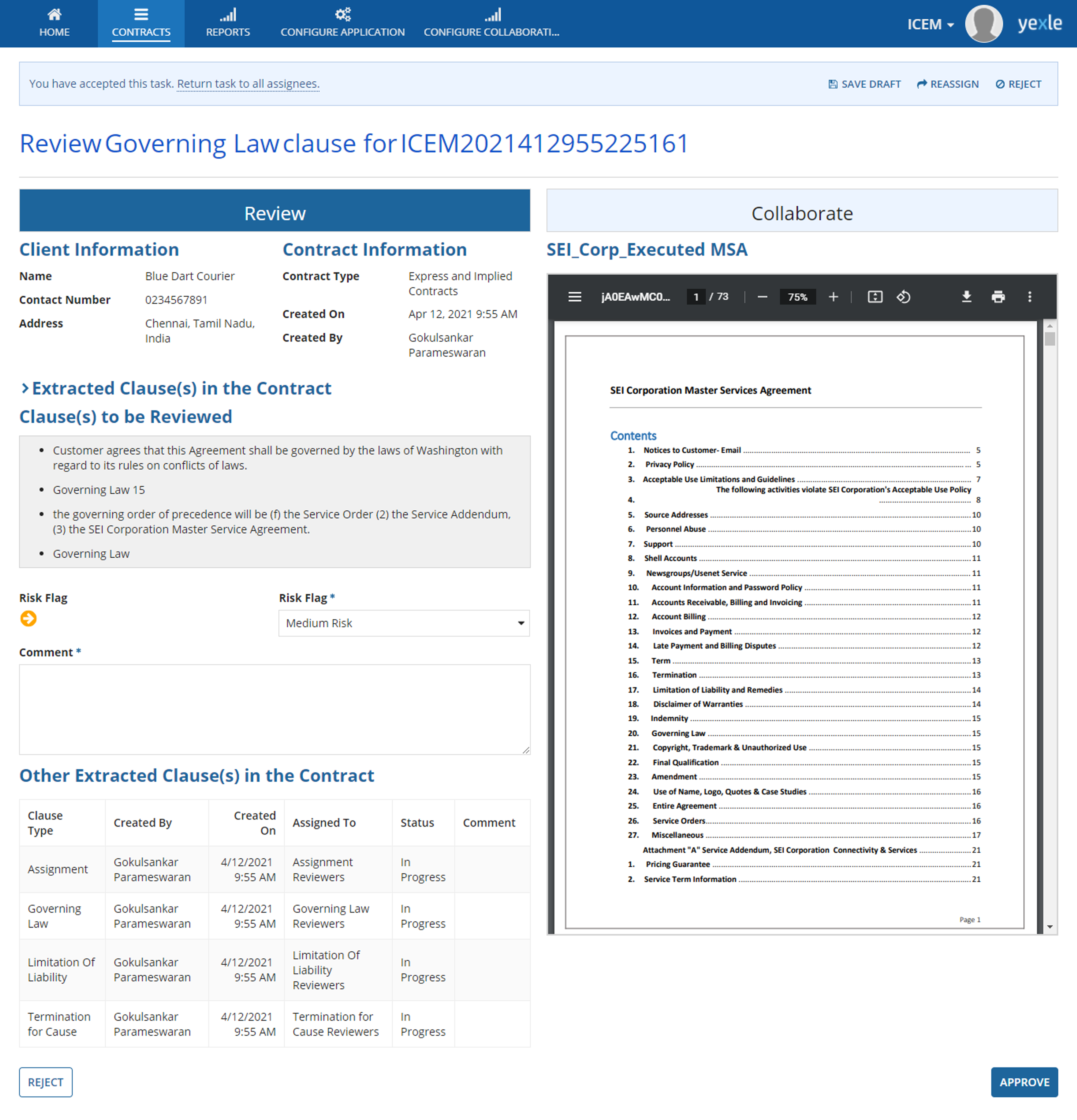
Task: Open the Reports chart icon
Action: pos(228,14)
